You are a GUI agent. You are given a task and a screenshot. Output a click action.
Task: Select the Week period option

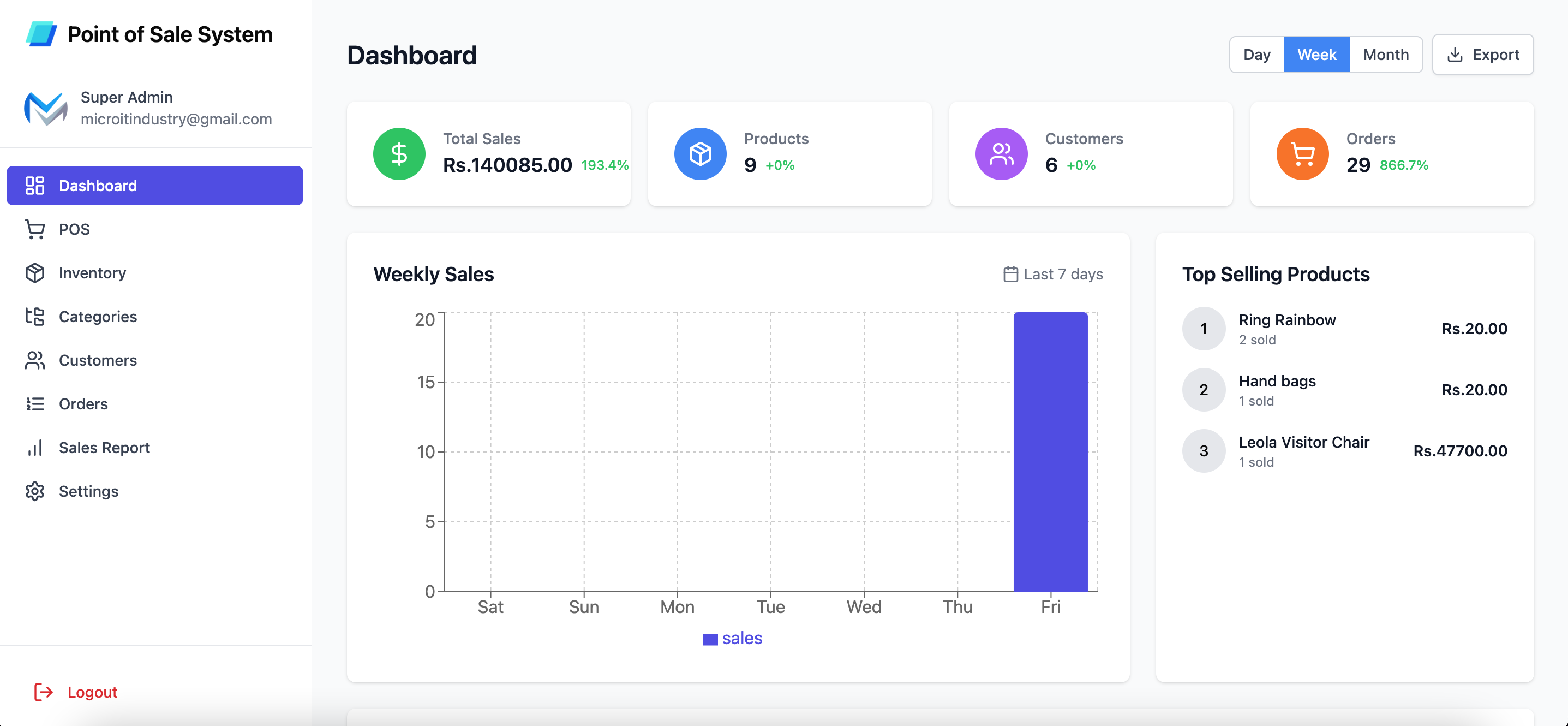point(1316,55)
